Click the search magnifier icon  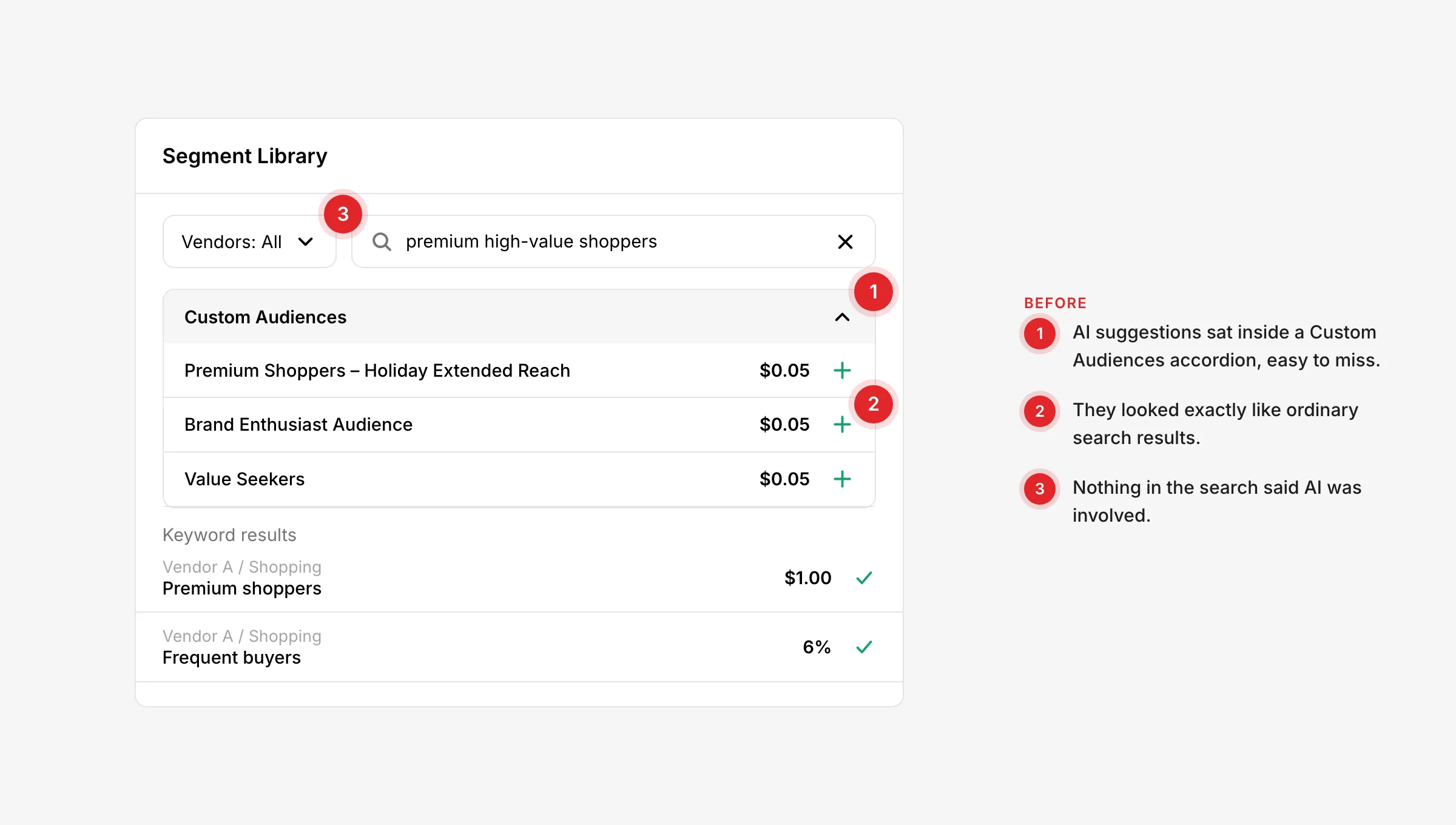(x=382, y=241)
